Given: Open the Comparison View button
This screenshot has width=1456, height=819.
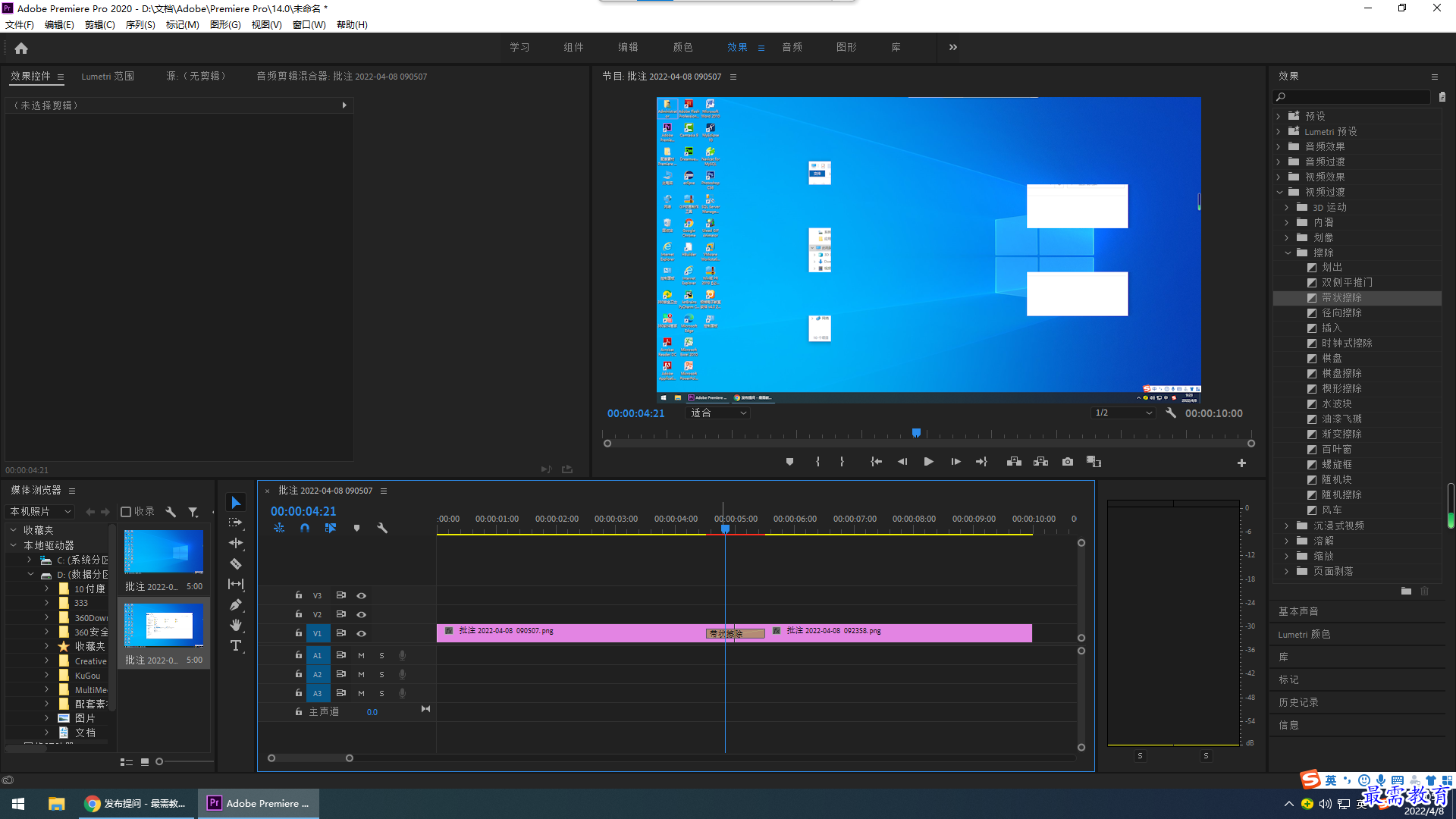Looking at the screenshot, I should (1094, 462).
